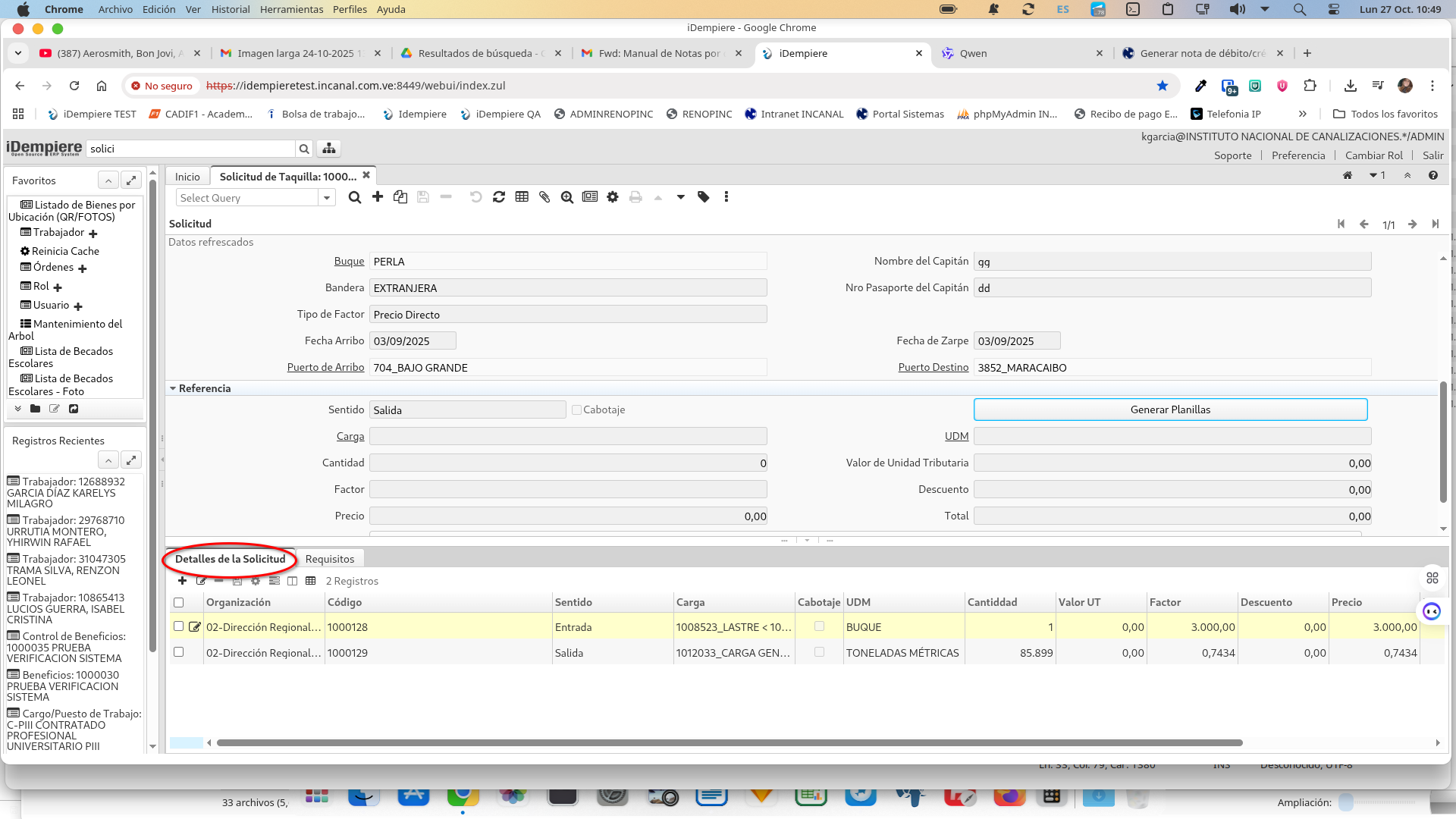Open the Process gear icon in toolbar
Image resolution: width=1456 pixels, height=819 pixels.
click(x=613, y=197)
